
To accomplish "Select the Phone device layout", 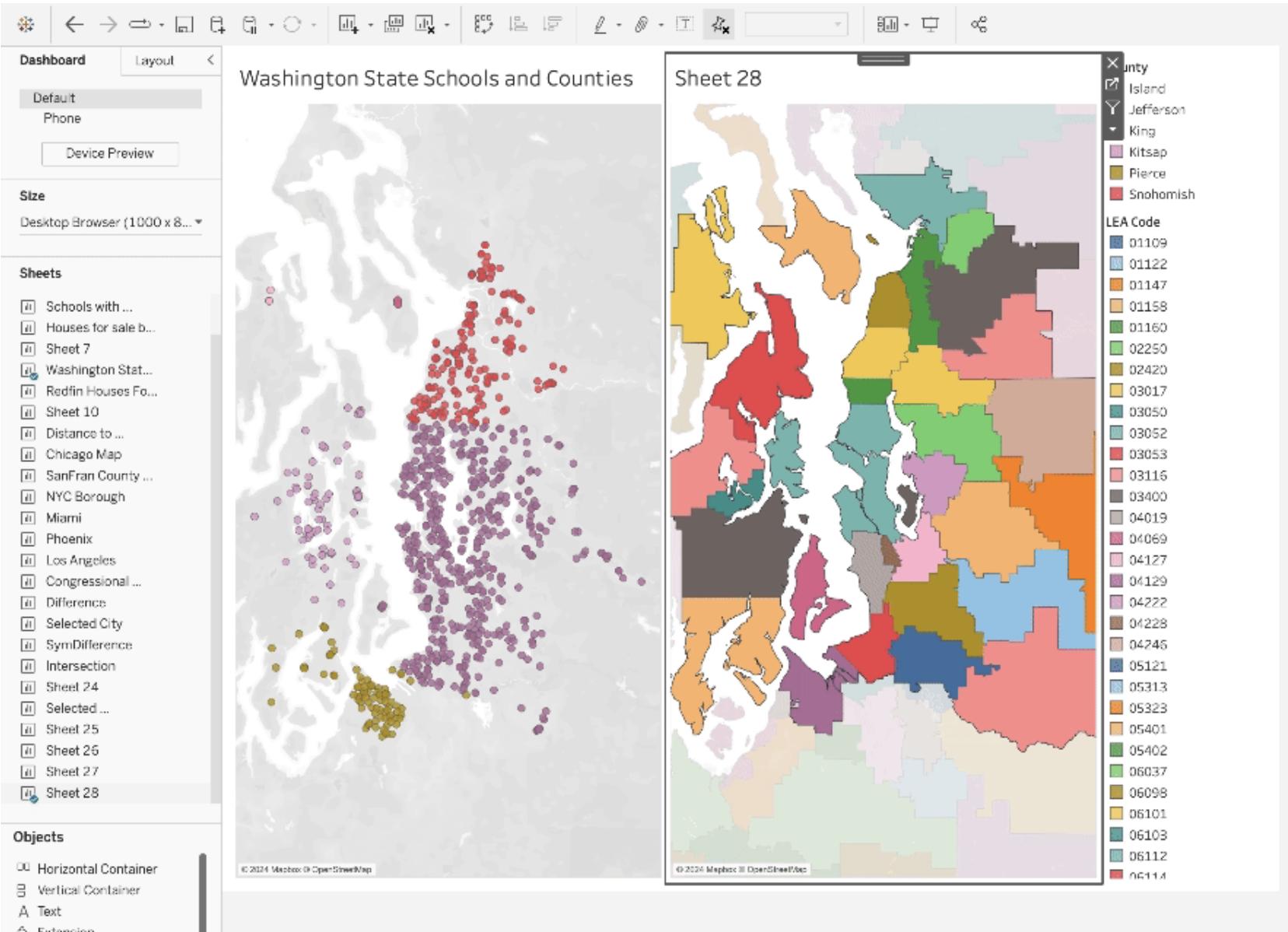I will tap(62, 118).
